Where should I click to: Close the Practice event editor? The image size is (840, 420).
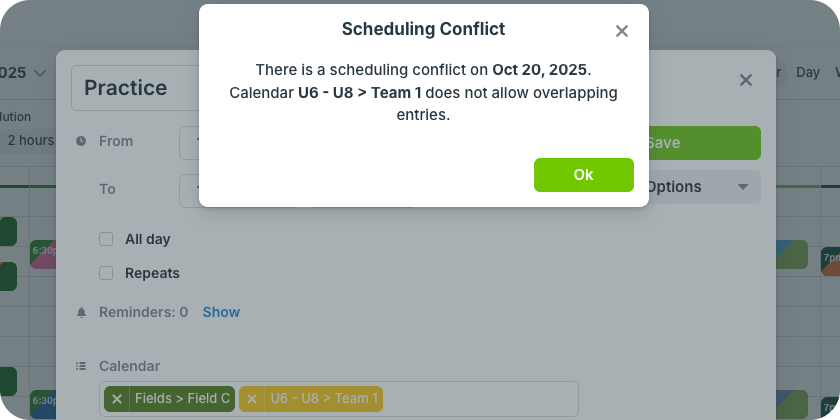[745, 80]
